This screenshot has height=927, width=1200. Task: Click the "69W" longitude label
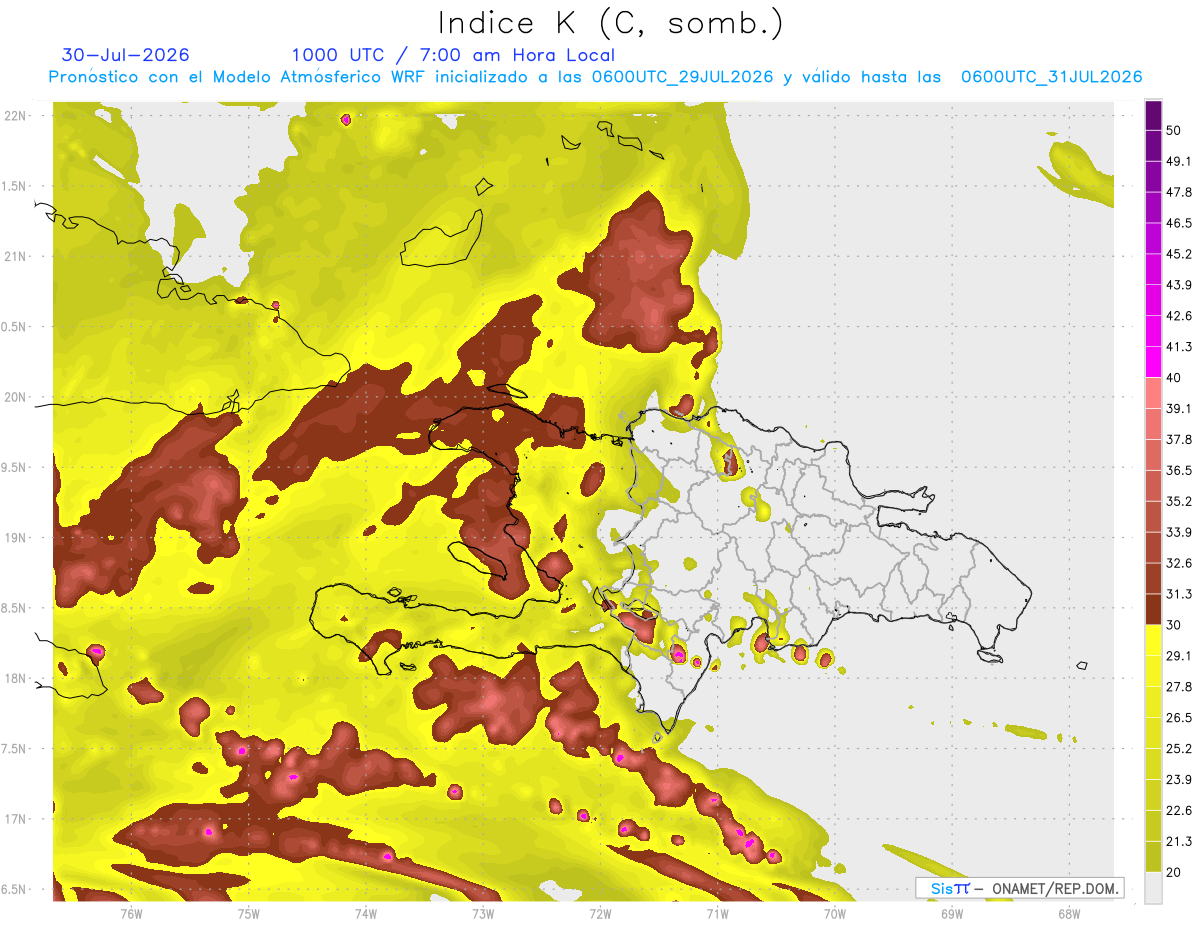952,913
